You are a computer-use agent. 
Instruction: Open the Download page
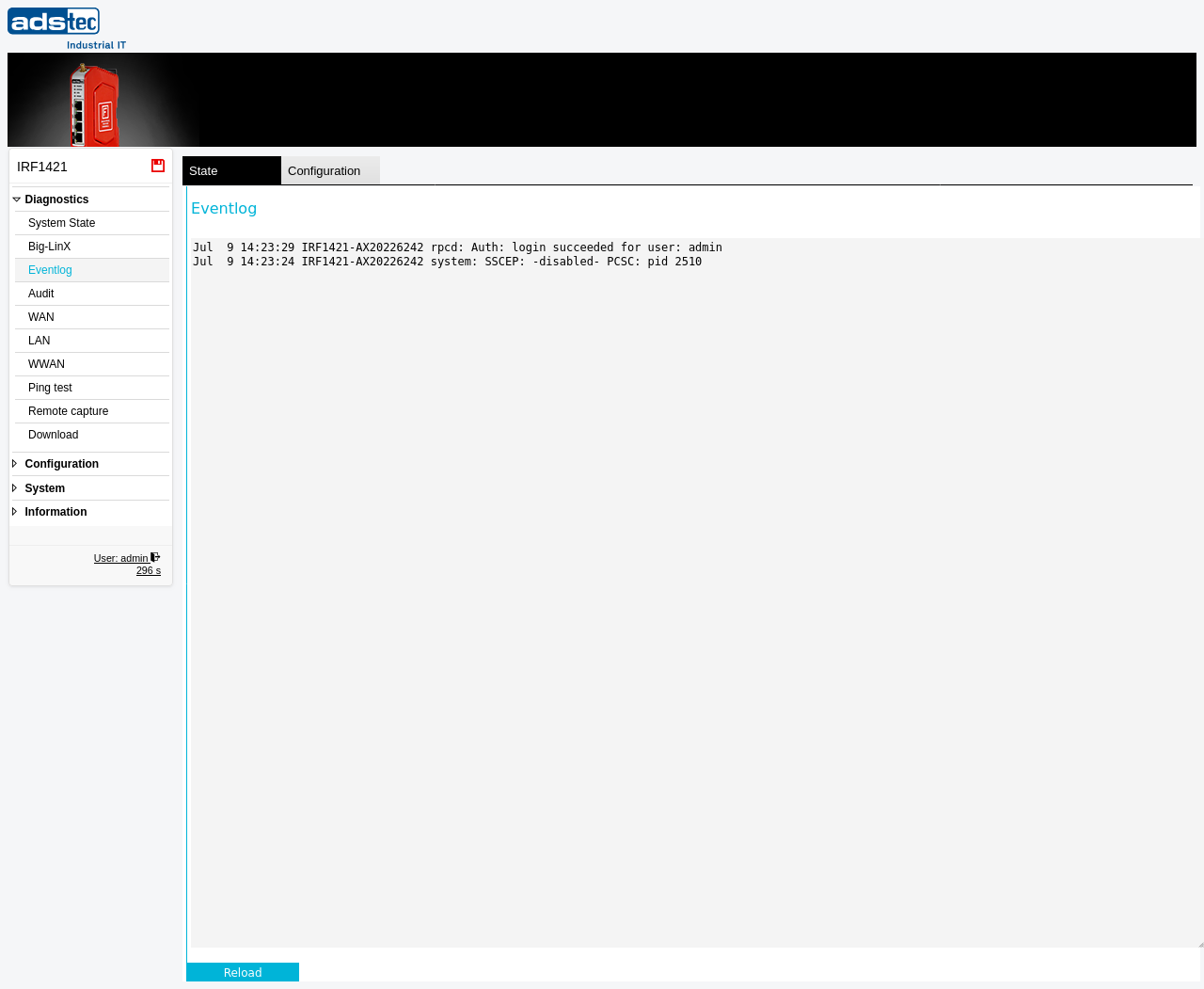92,435
